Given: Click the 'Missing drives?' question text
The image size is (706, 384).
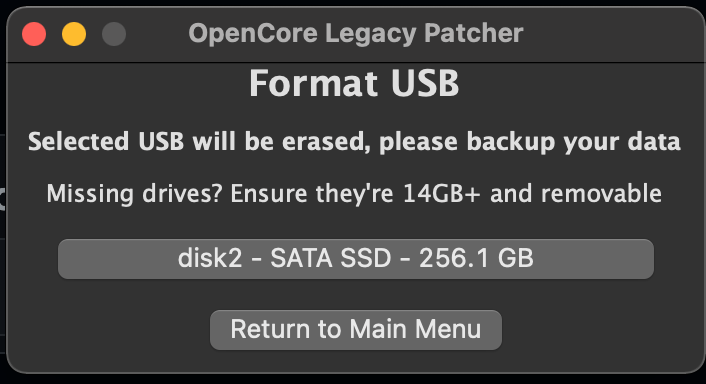Looking at the screenshot, I should (x=135, y=194).
